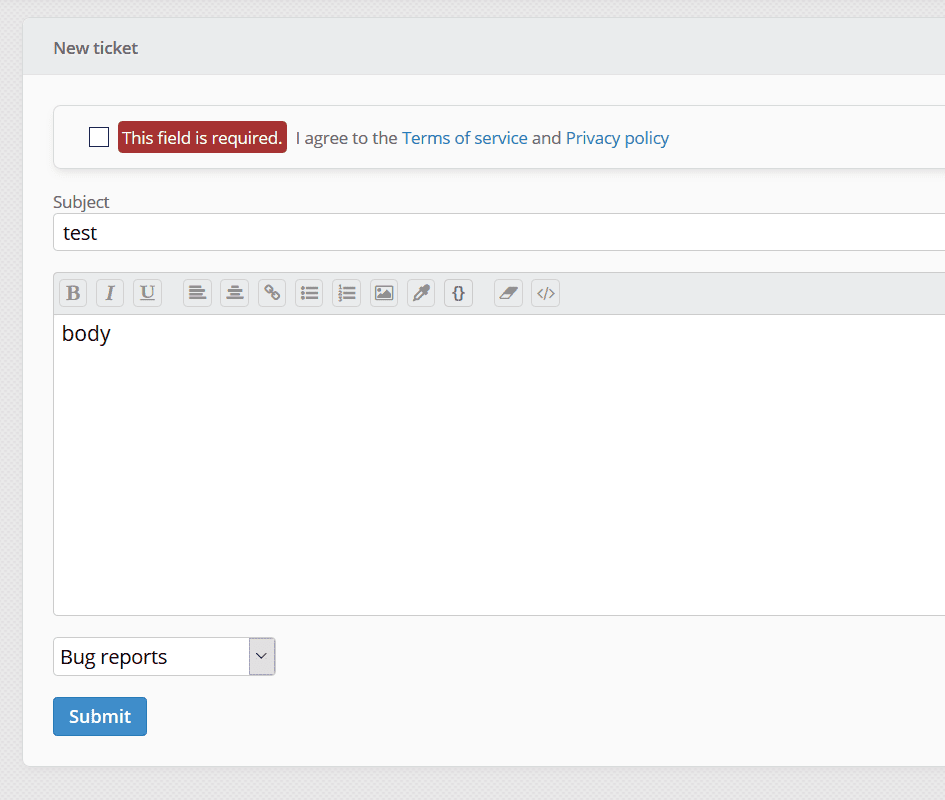This screenshot has width=945, height=800.
Task: Submit the new ticket
Action: coord(99,716)
